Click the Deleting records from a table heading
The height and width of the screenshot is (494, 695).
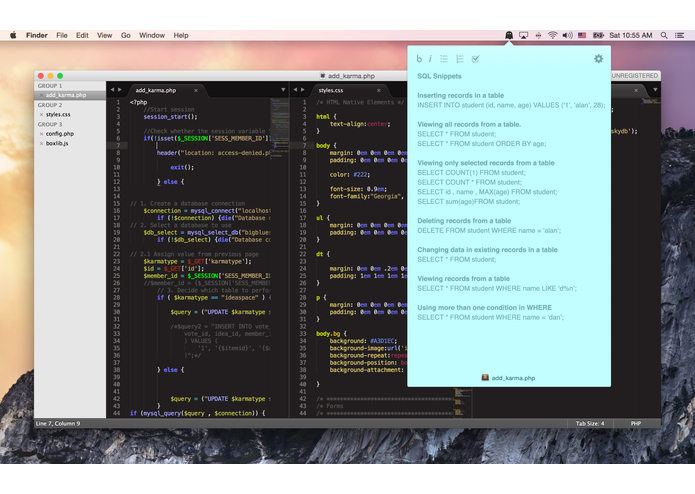click(464, 221)
